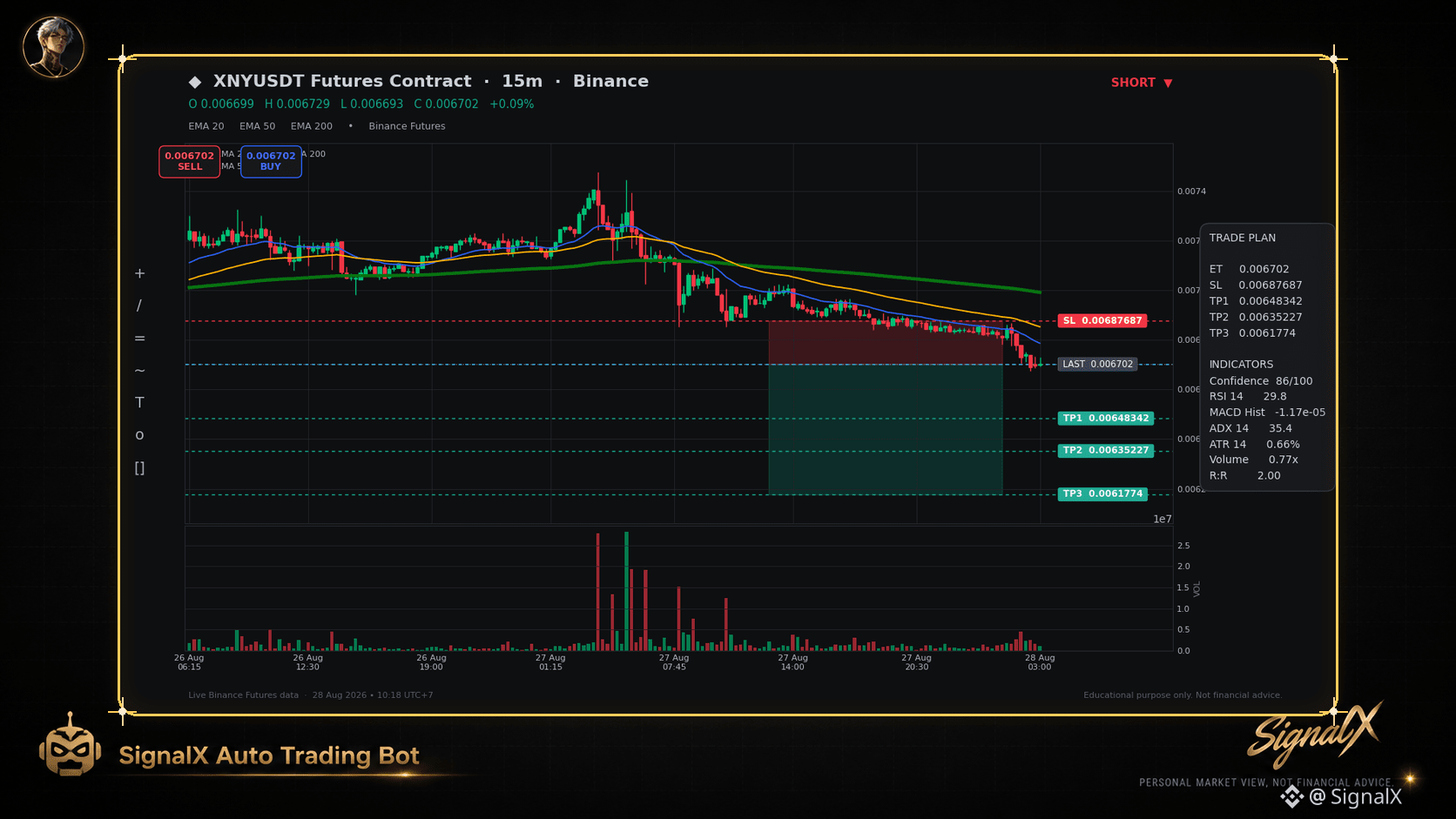Click the LAST 0.006702 price tag
Screen dimensions: 1456x819
(1097, 364)
